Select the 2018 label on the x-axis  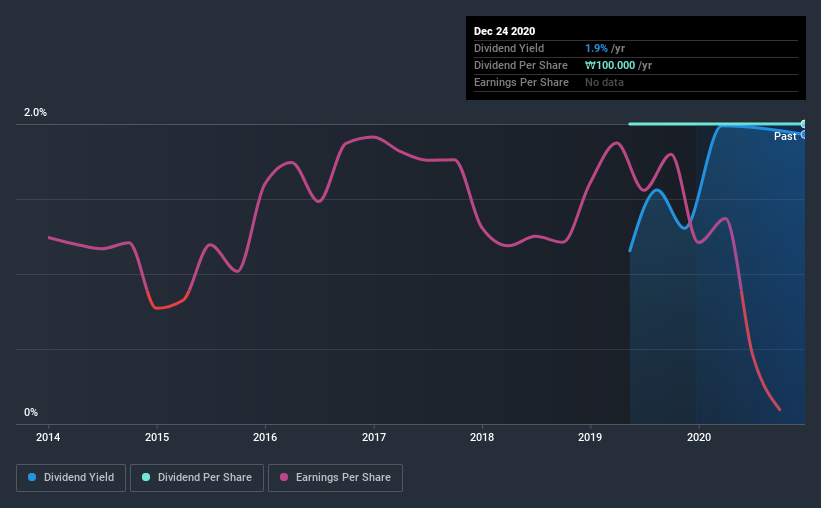click(x=482, y=437)
